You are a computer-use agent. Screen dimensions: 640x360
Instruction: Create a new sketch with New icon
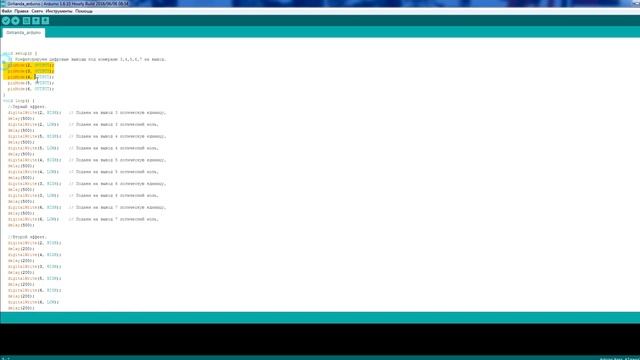(26, 21)
